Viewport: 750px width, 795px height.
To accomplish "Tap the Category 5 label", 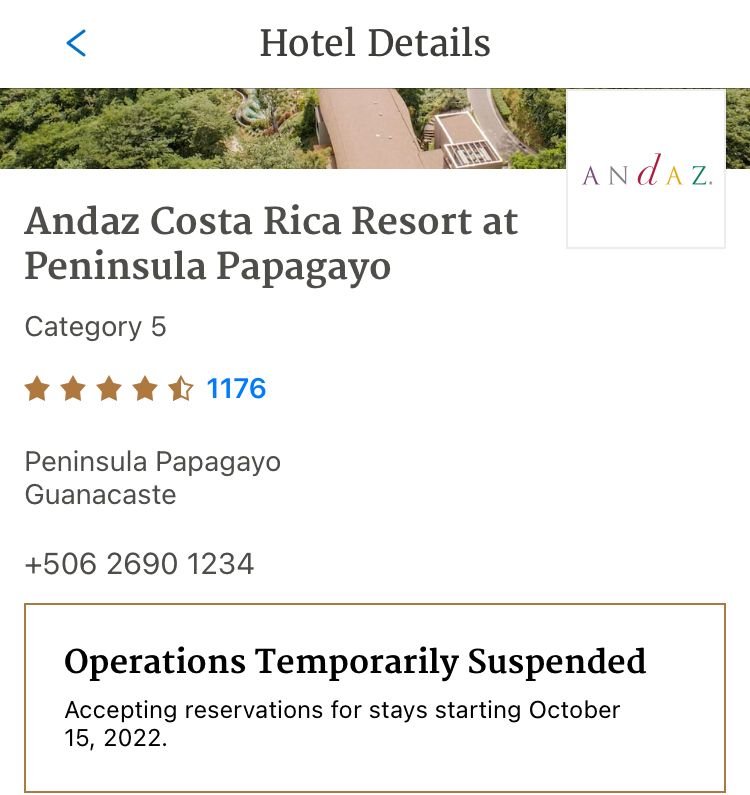I will pos(95,327).
